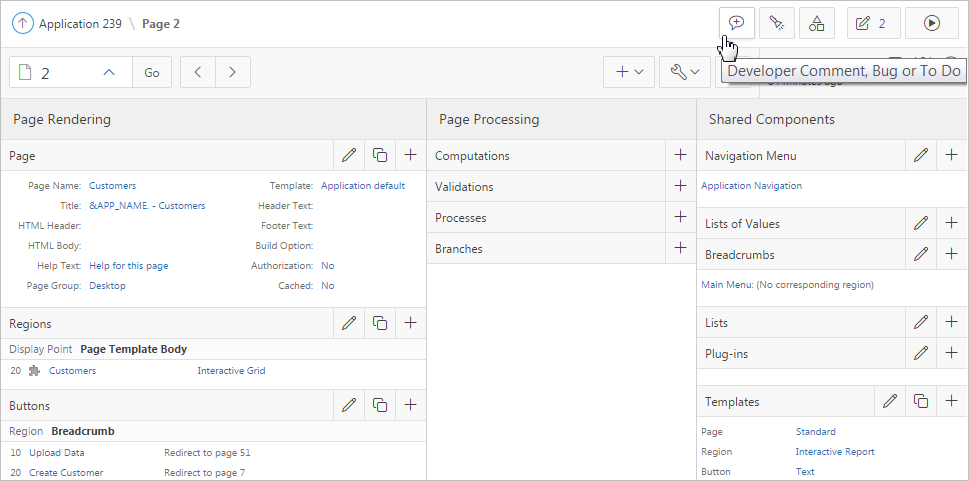Click the Developer Comment speech bubble icon

pos(737,23)
